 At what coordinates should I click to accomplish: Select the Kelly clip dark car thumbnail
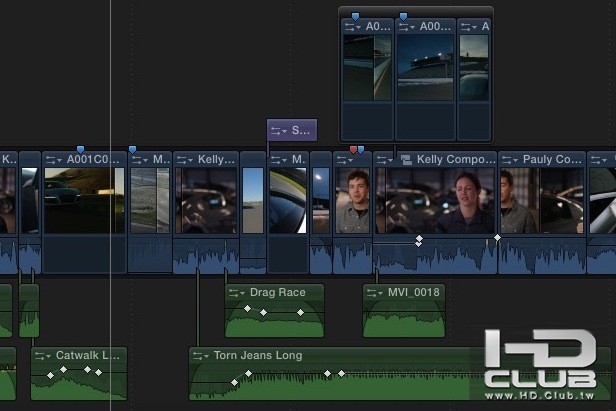[206, 200]
